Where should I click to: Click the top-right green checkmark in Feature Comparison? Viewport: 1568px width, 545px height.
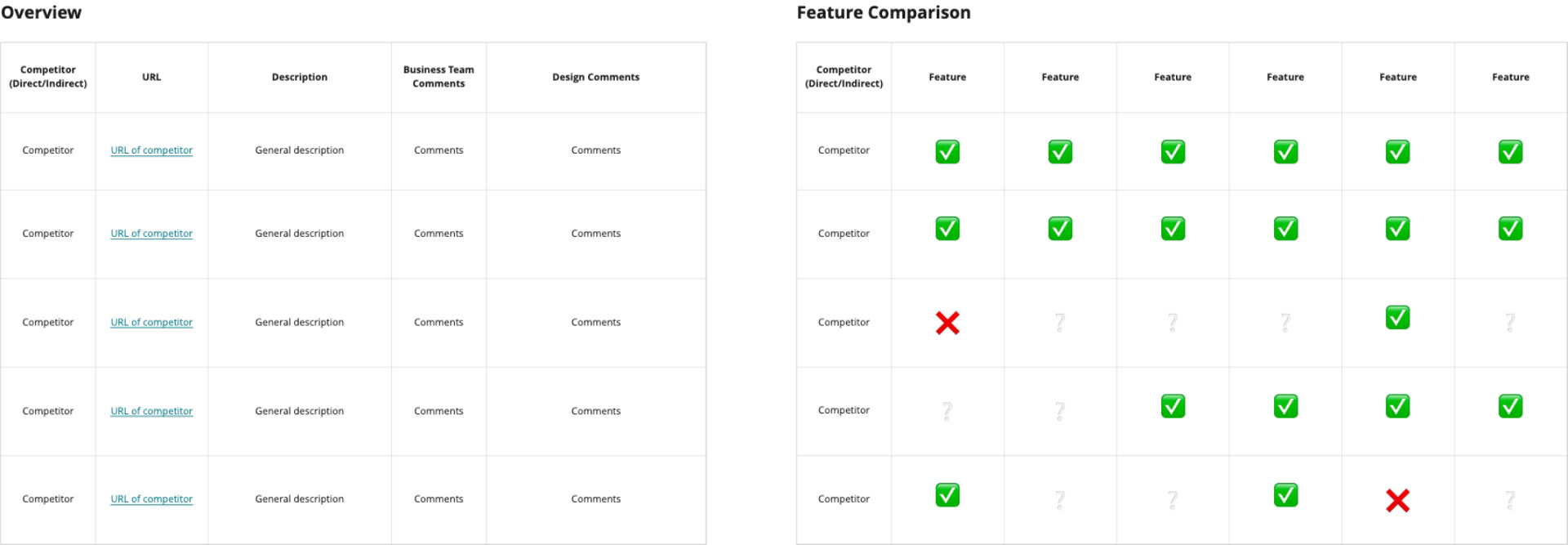point(1510,151)
